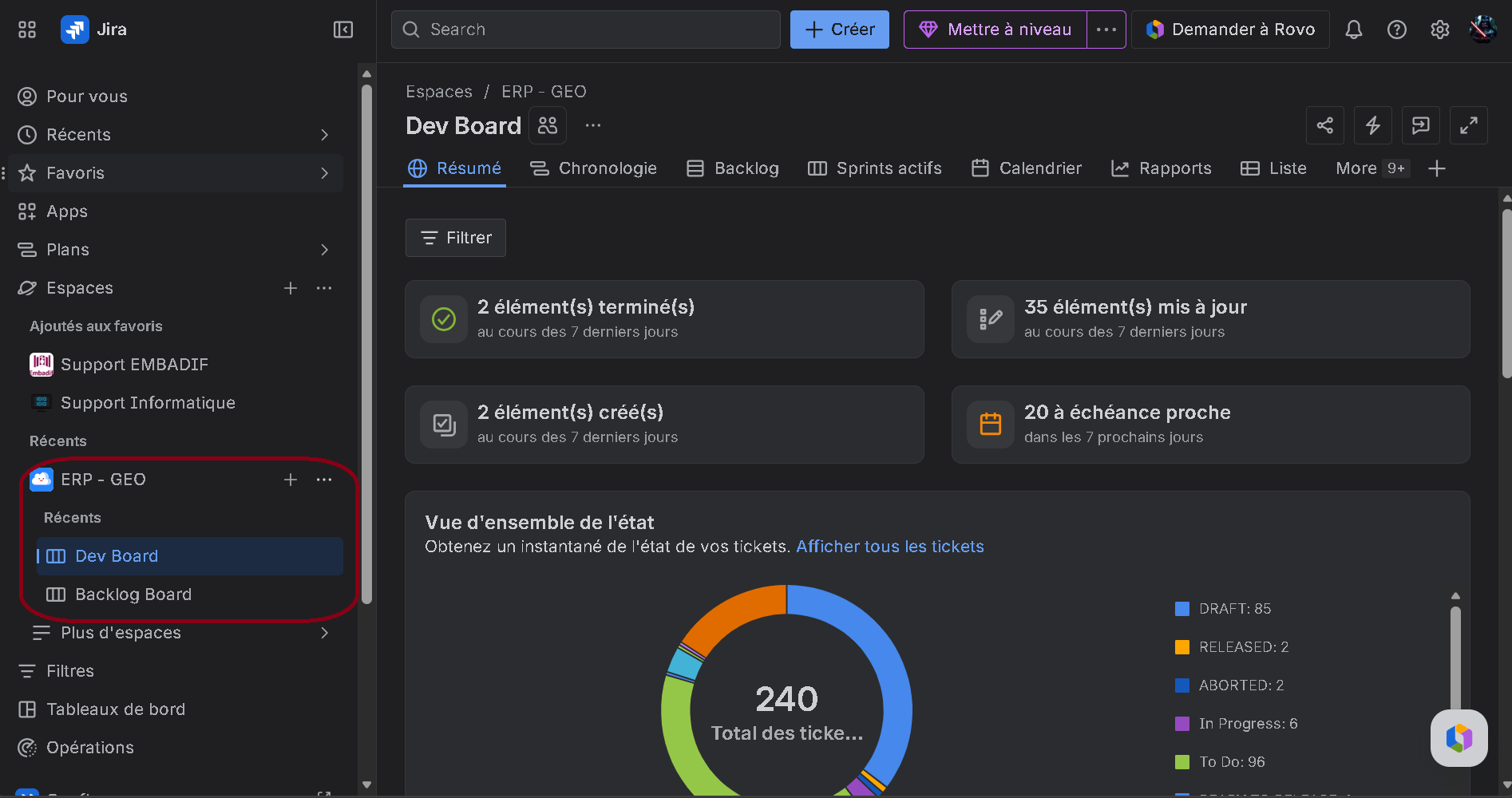This screenshot has height=798, width=1512.
Task: Open the user profile avatar
Action: click(1483, 30)
